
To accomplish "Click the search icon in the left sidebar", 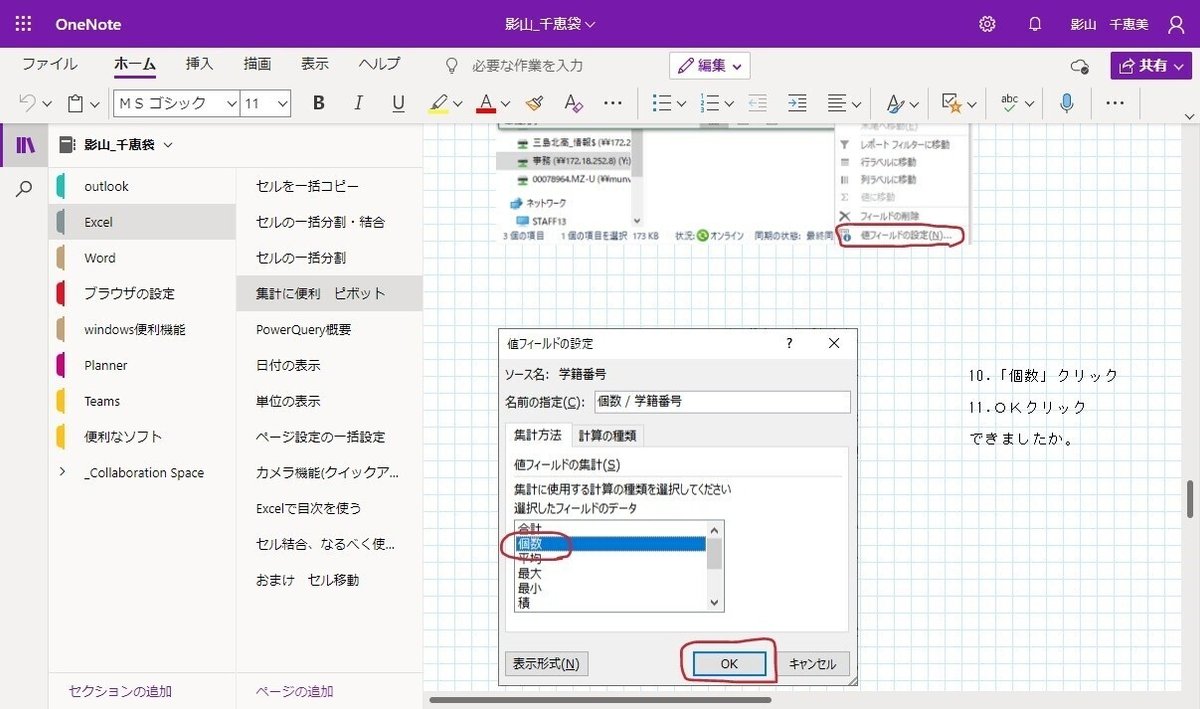I will point(22,188).
